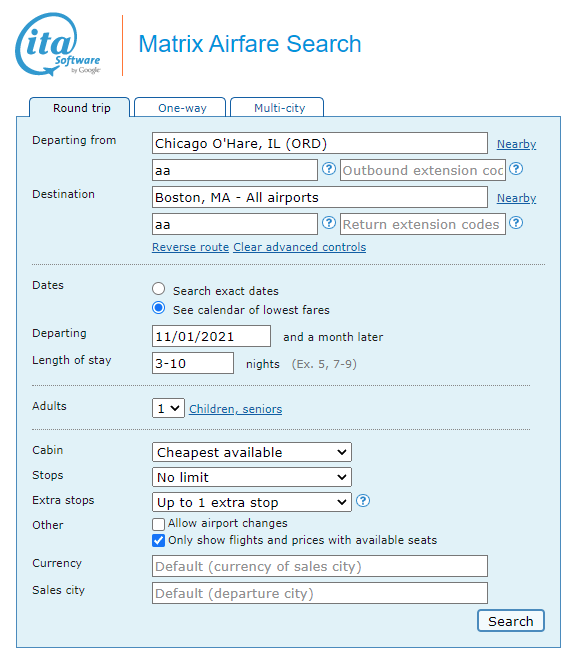Click the Search button

click(510, 621)
